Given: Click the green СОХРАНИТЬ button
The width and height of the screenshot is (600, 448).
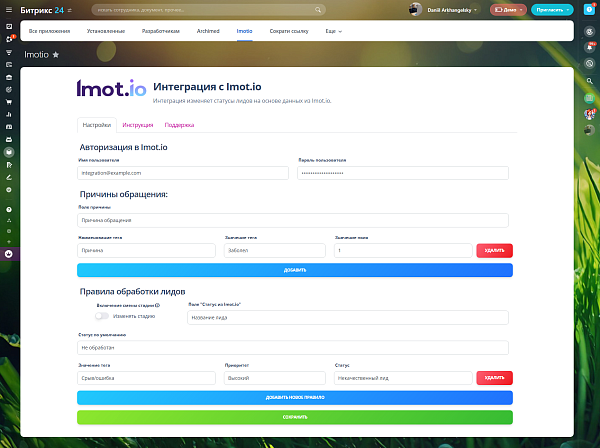Looking at the screenshot, I should [x=295, y=417].
